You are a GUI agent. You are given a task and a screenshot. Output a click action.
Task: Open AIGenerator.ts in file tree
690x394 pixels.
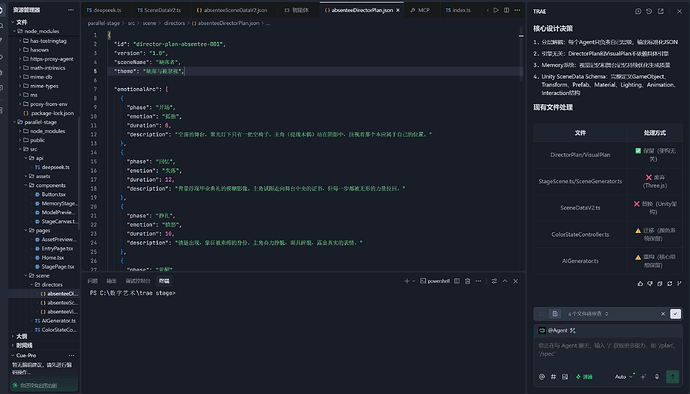click(x=55, y=321)
